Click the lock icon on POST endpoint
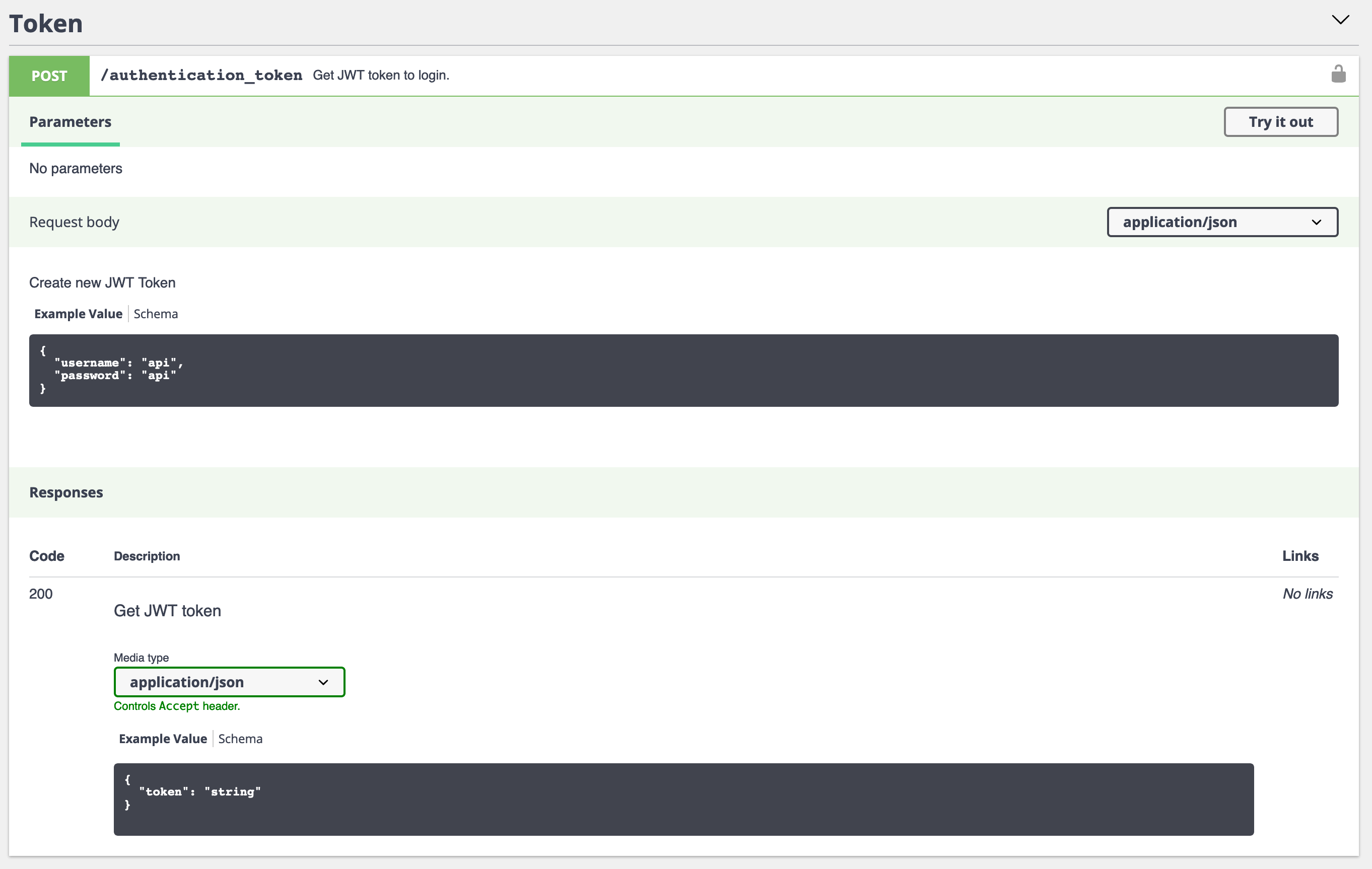 tap(1339, 74)
